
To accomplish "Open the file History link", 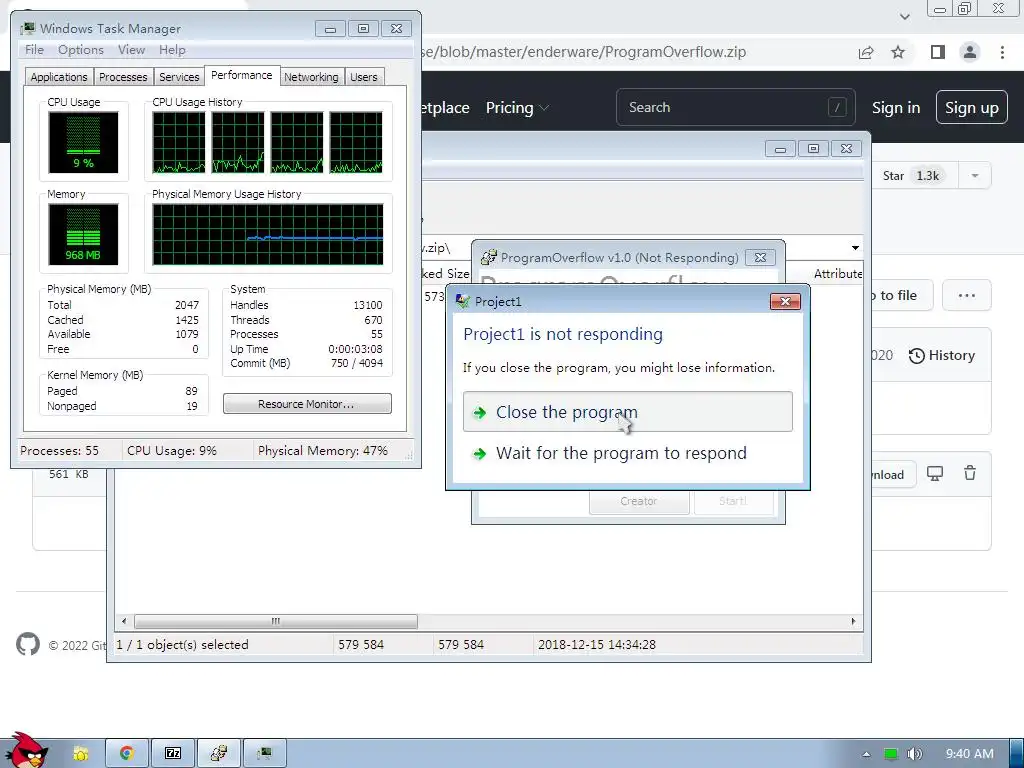I will 942,355.
